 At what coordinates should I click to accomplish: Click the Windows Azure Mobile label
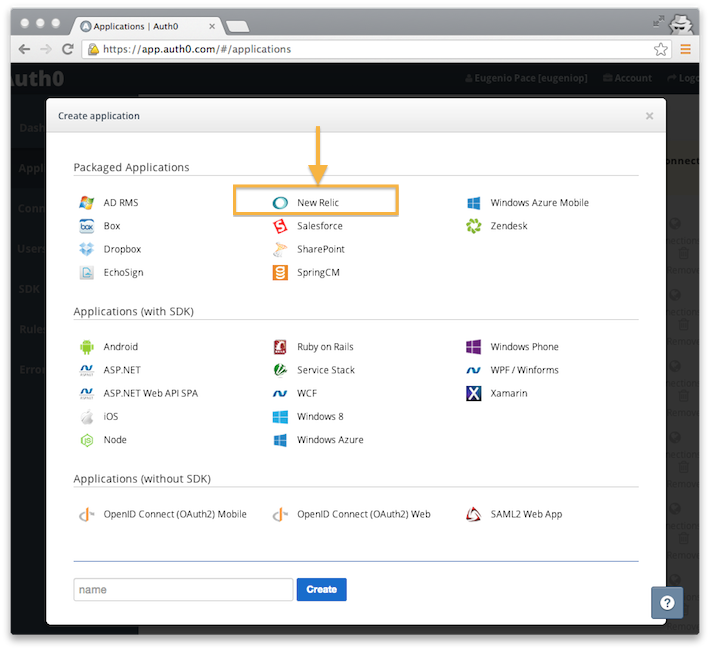[540, 202]
